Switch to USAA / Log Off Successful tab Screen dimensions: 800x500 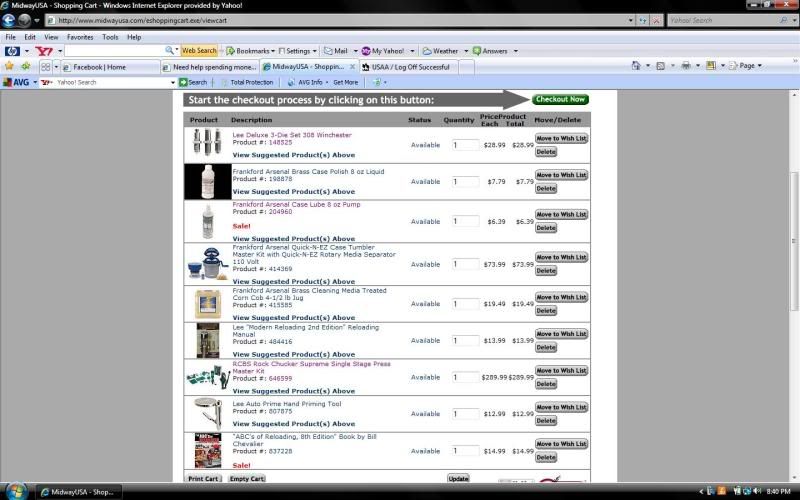409,67
